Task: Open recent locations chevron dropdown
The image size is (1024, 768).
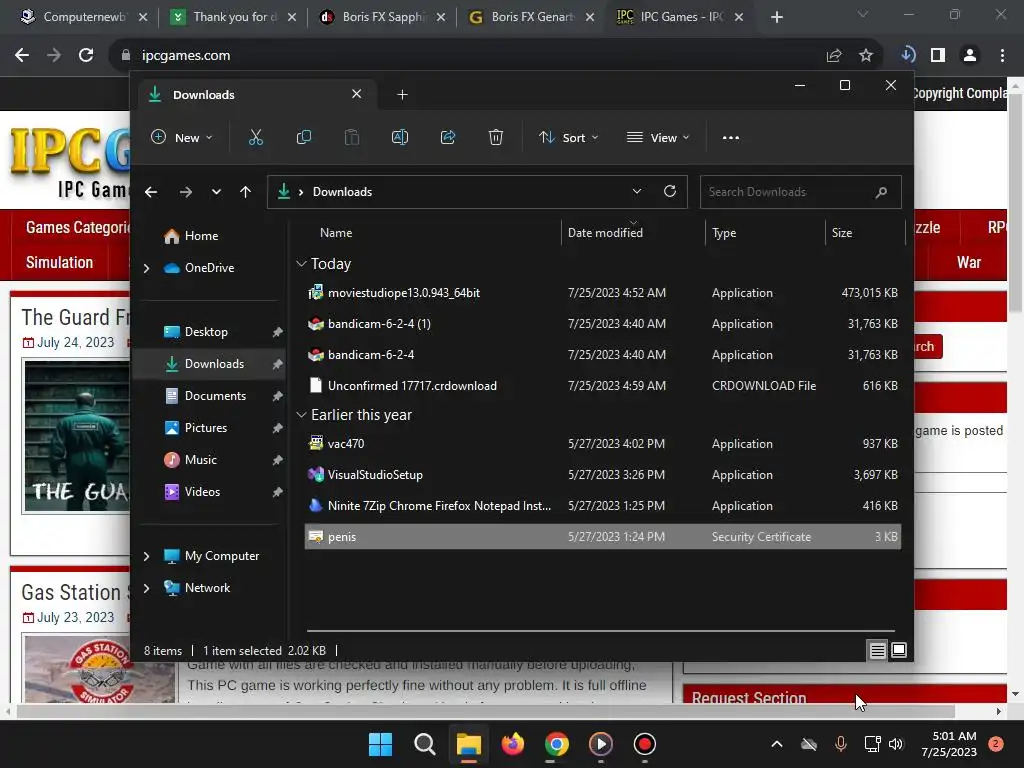Action: 216,192
